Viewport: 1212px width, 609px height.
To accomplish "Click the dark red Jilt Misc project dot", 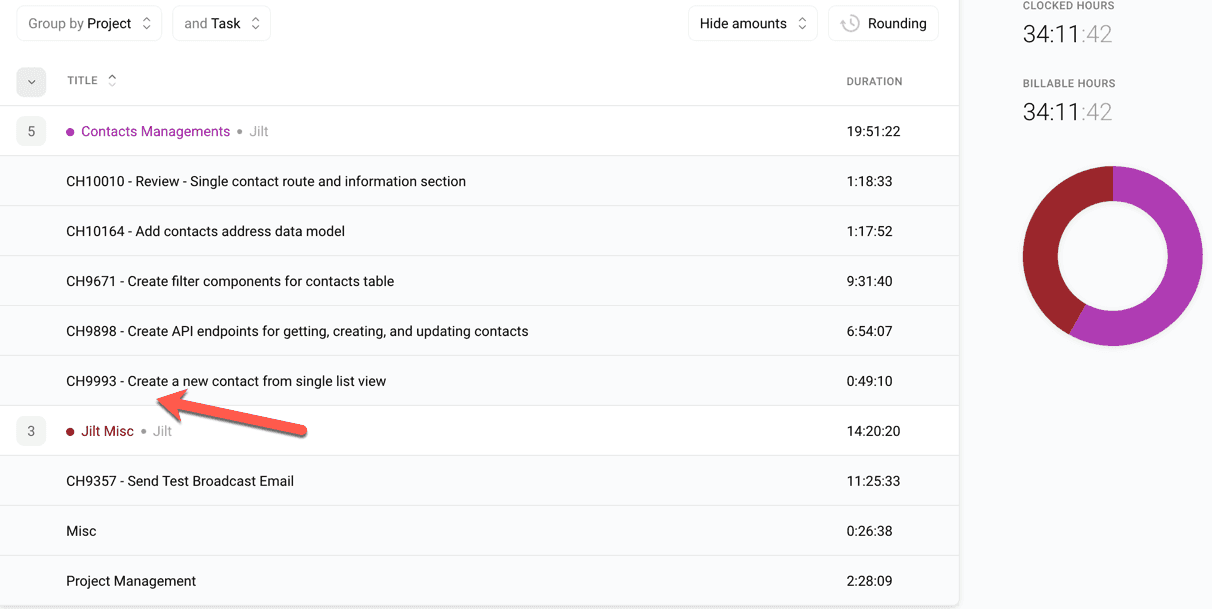I will click(70, 432).
